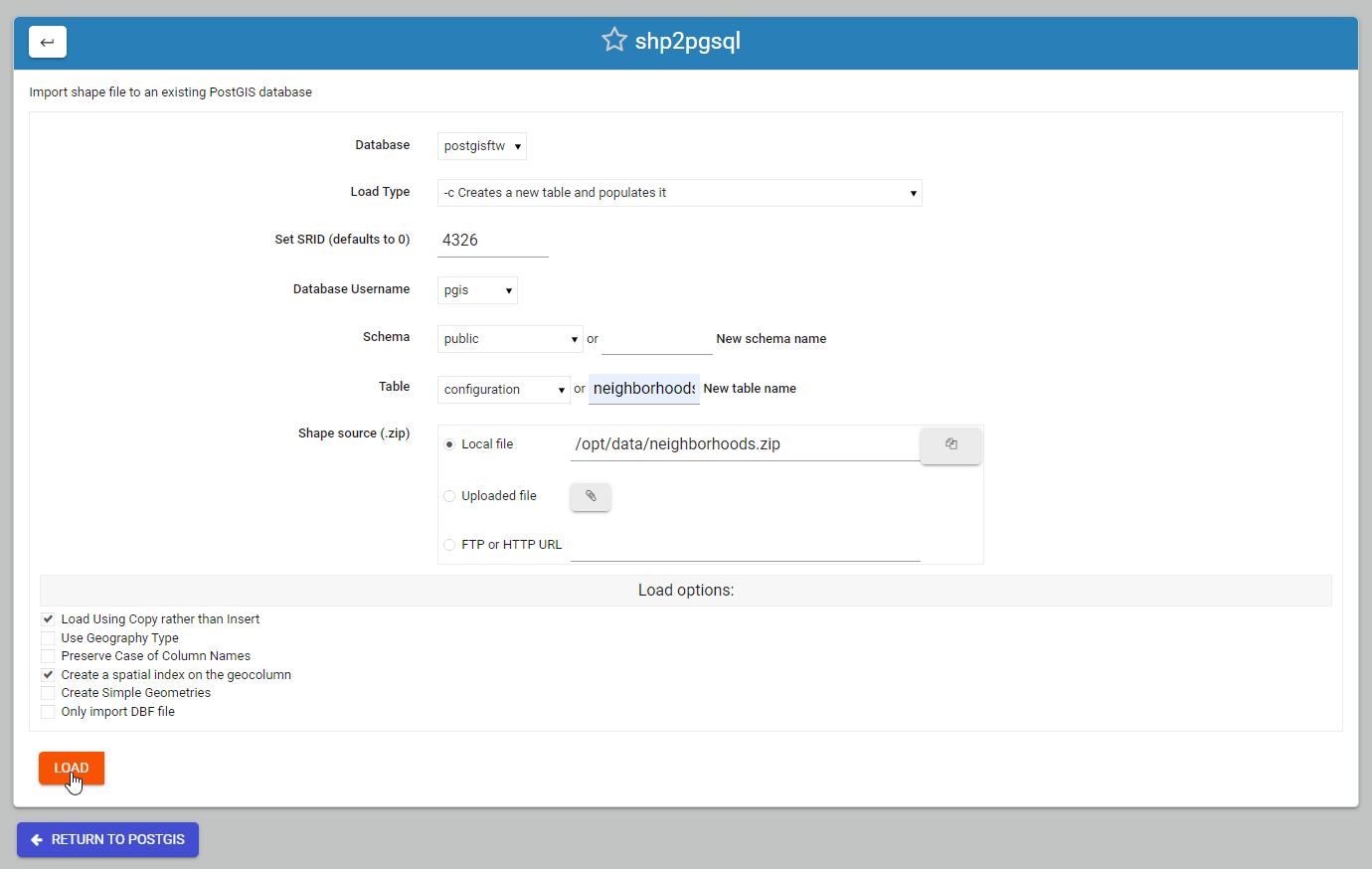Click the browse local file icon button

pos(950,444)
